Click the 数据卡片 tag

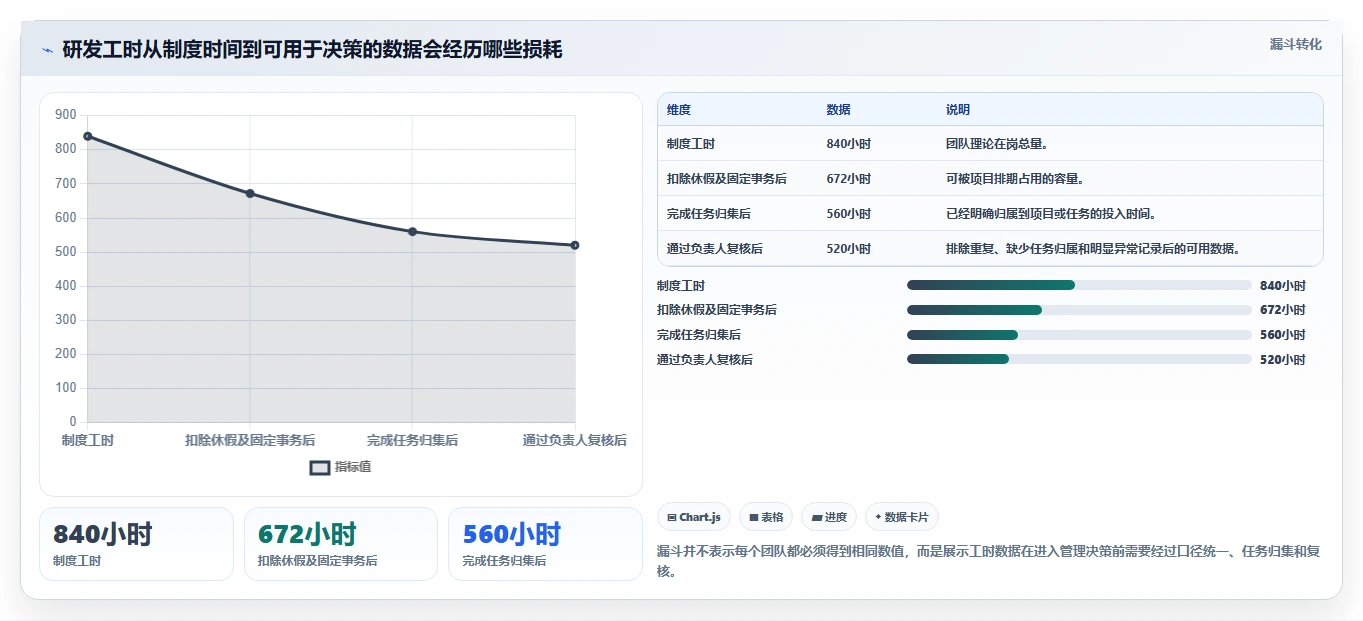tap(901, 517)
